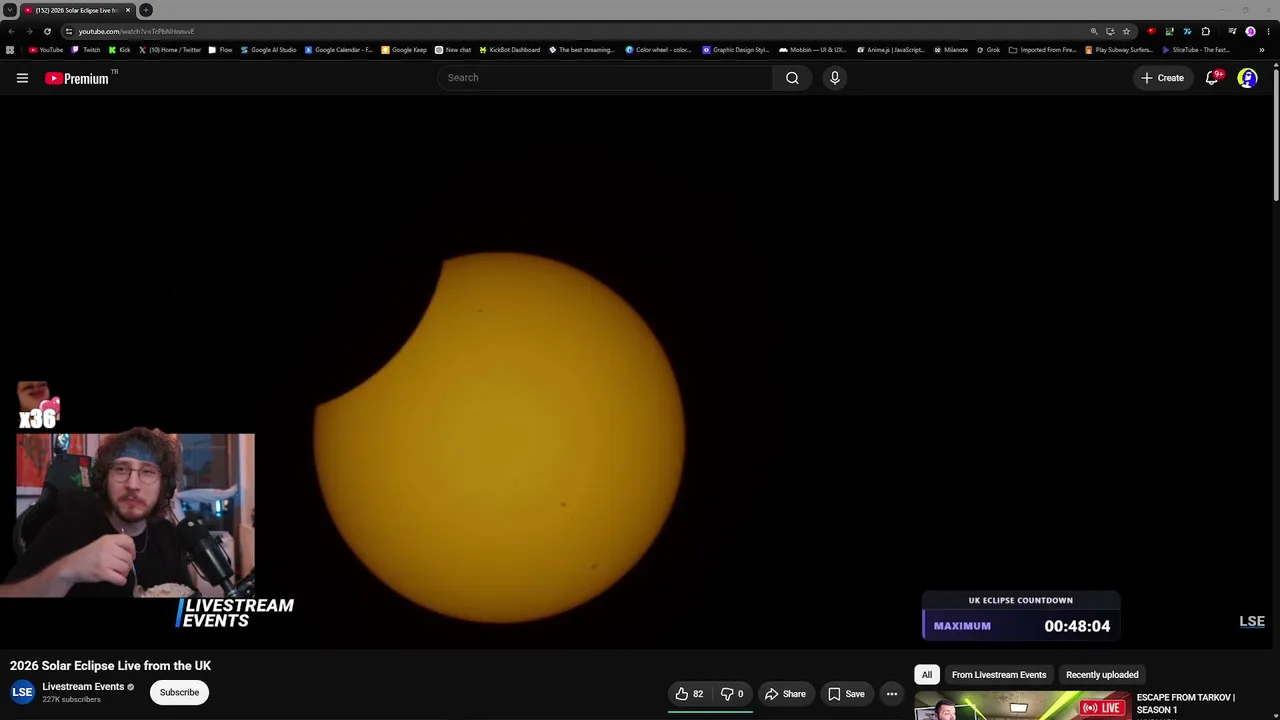Go back in browser history
This screenshot has width=1280, height=720.
click(11, 31)
